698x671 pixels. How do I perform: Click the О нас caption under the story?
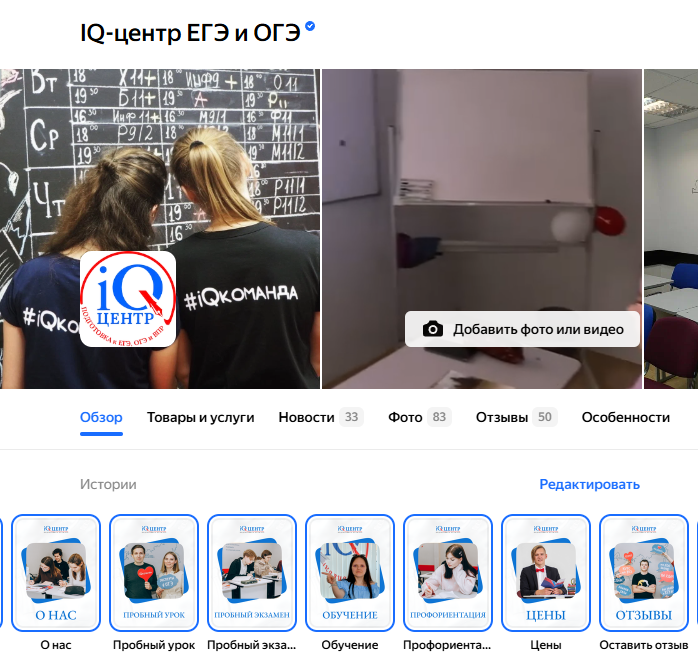(56, 645)
